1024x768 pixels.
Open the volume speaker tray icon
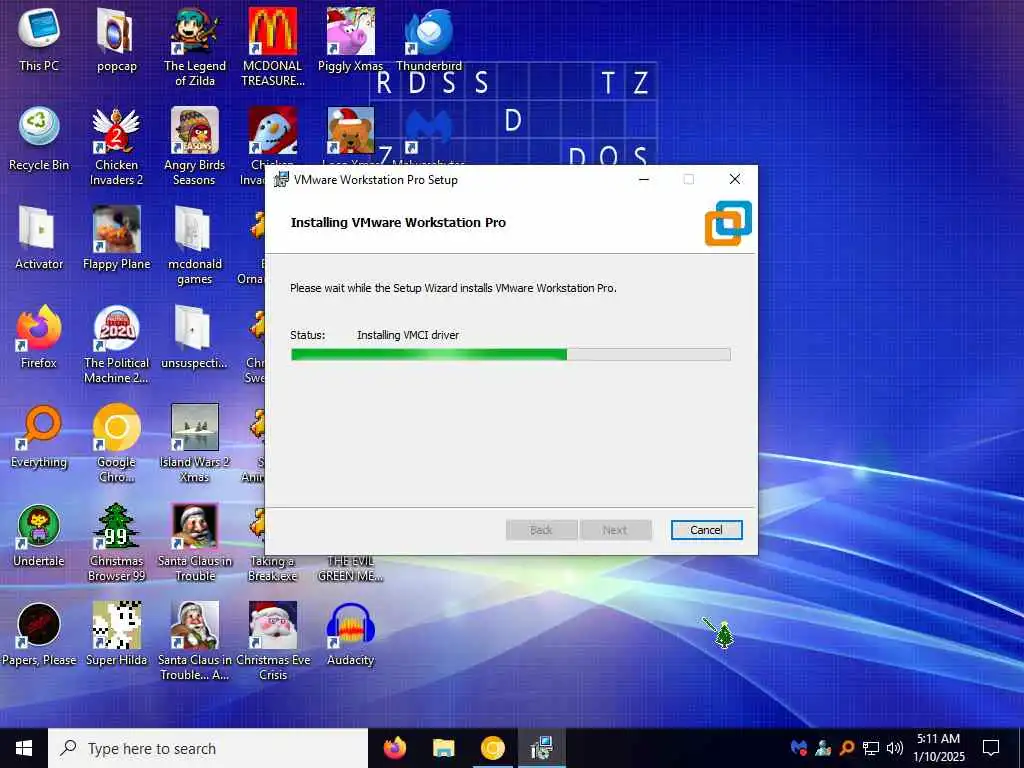pos(895,748)
